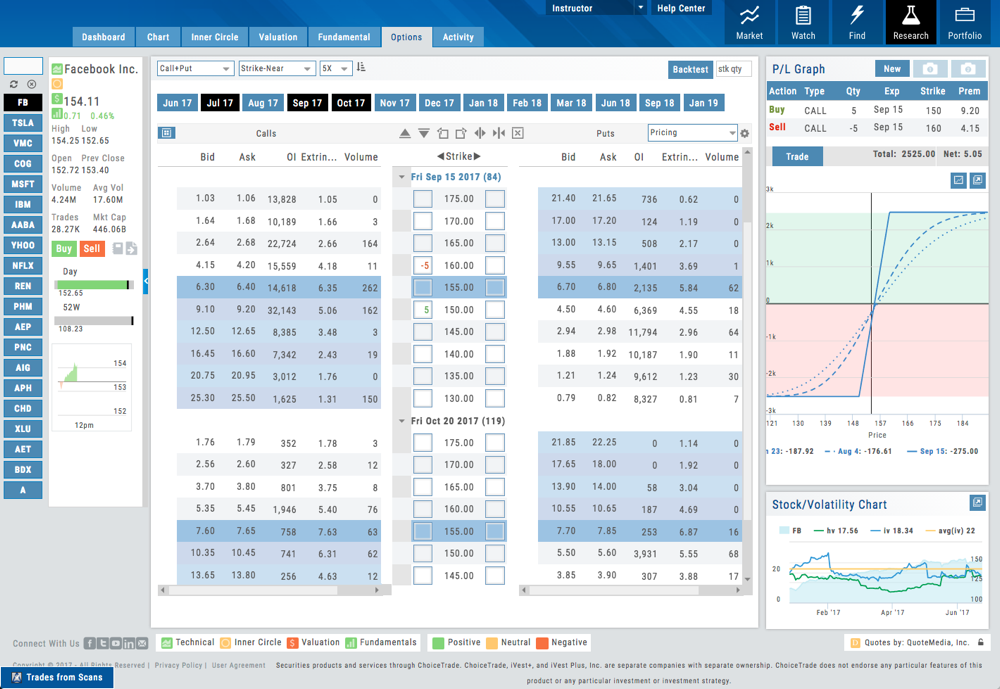This screenshot has height=689, width=1000.
Task: Switch to the Chart tab
Action: click(x=158, y=37)
